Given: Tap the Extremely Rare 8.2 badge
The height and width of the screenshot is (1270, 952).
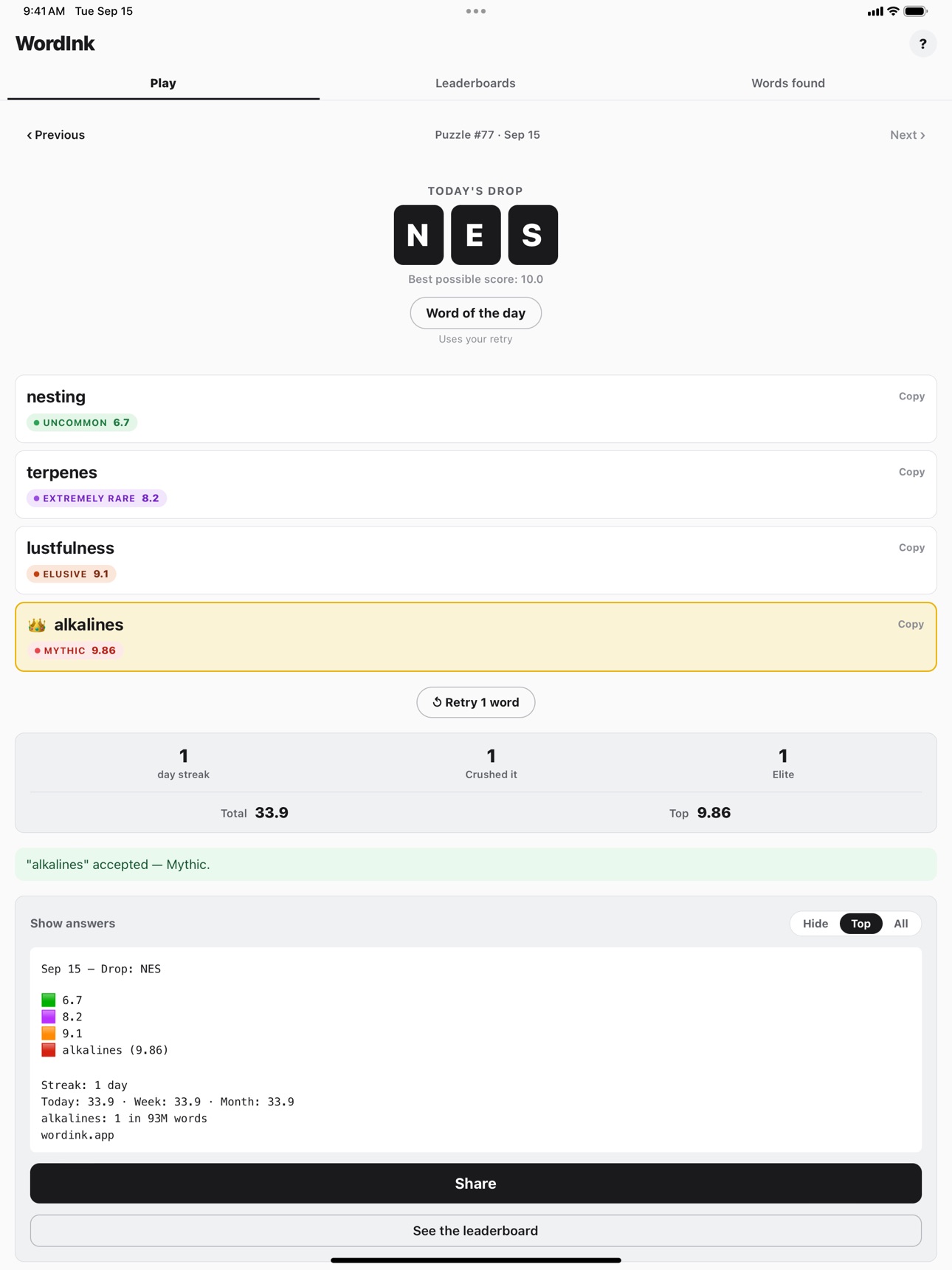Looking at the screenshot, I should pyautogui.click(x=97, y=498).
